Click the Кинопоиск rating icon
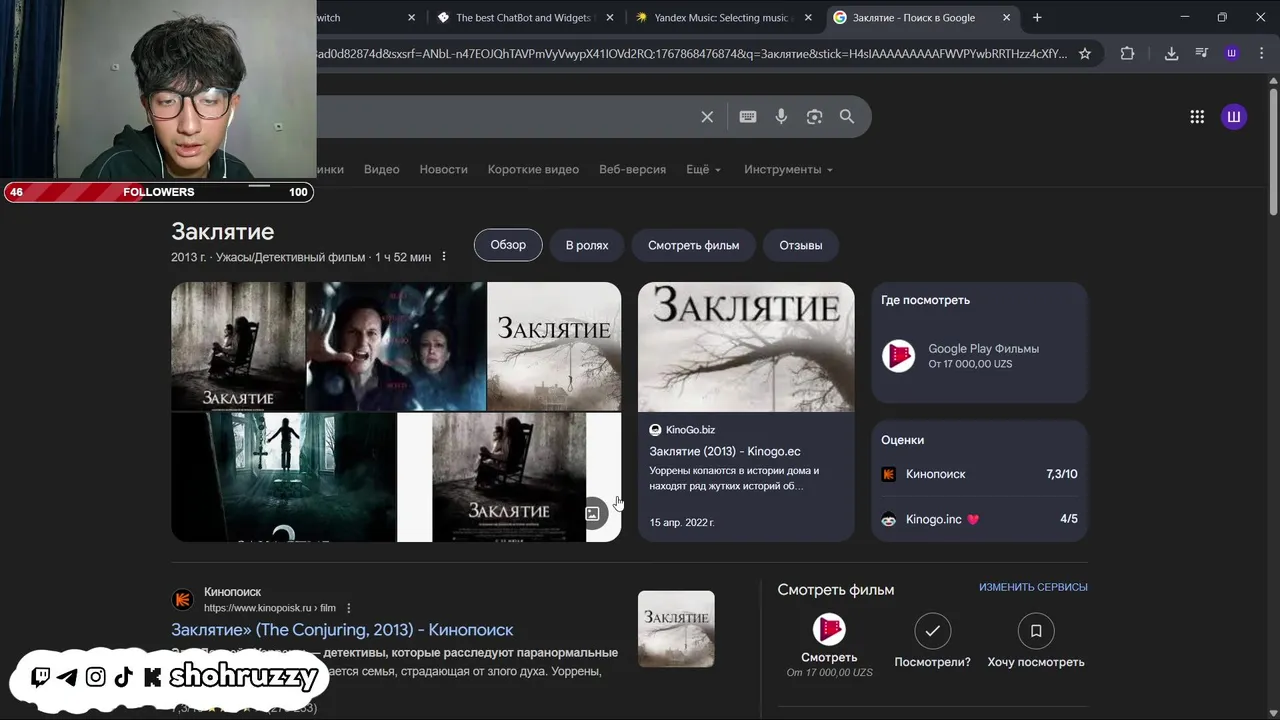Image resolution: width=1280 pixels, height=720 pixels. pos(888,474)
